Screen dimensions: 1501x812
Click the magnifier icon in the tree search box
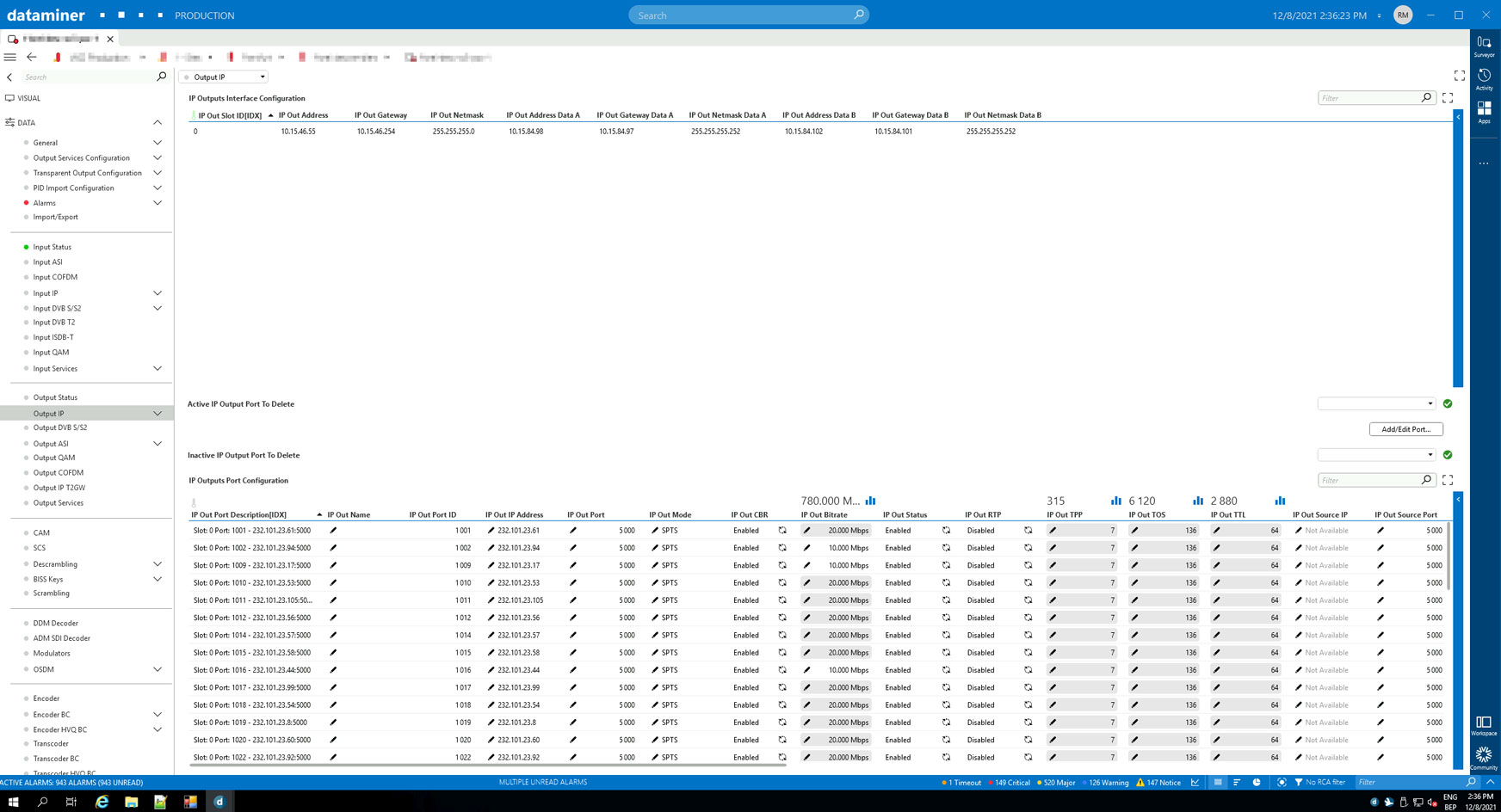[x=161, y=77]
